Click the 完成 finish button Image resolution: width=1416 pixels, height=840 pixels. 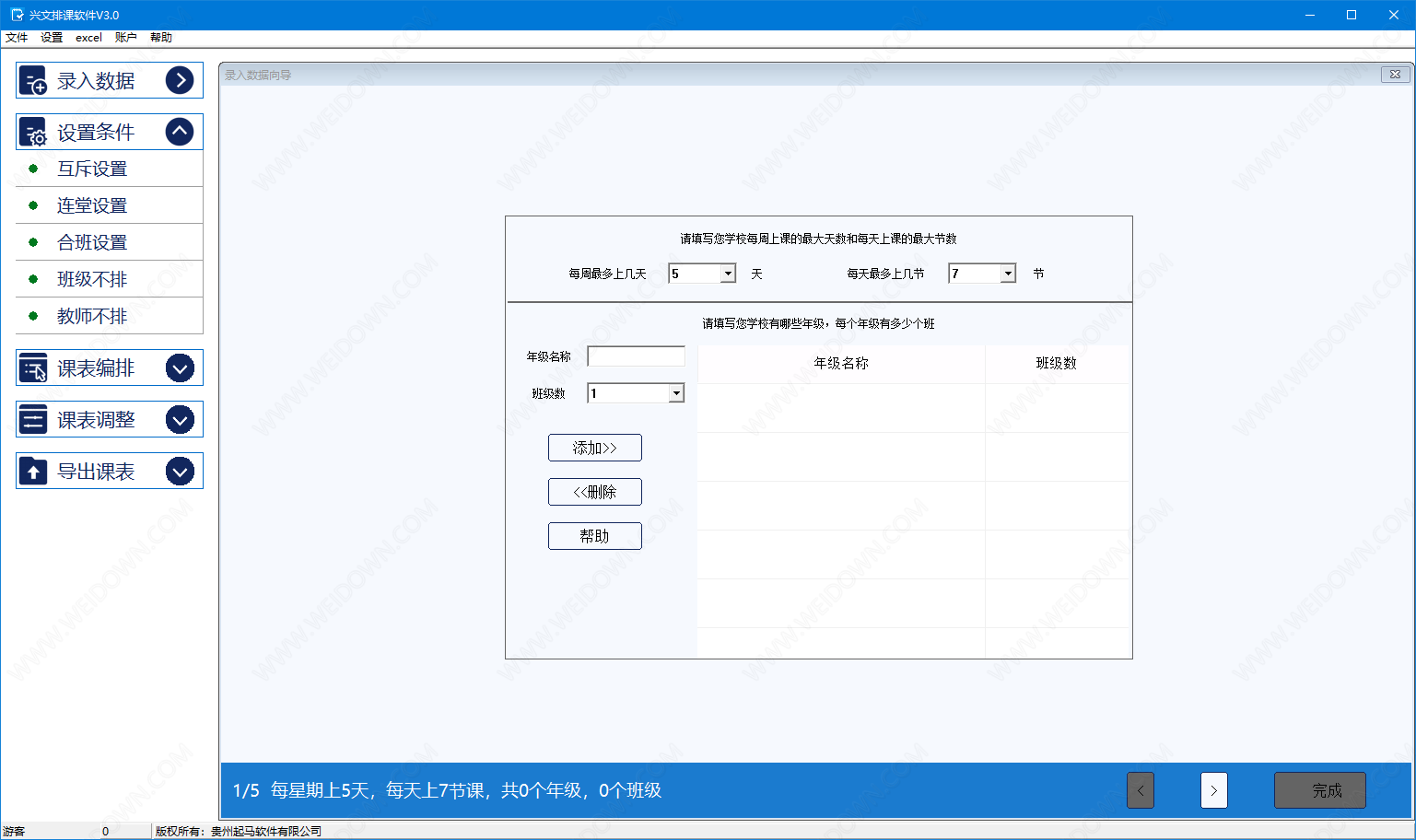tap(1320, 790)
